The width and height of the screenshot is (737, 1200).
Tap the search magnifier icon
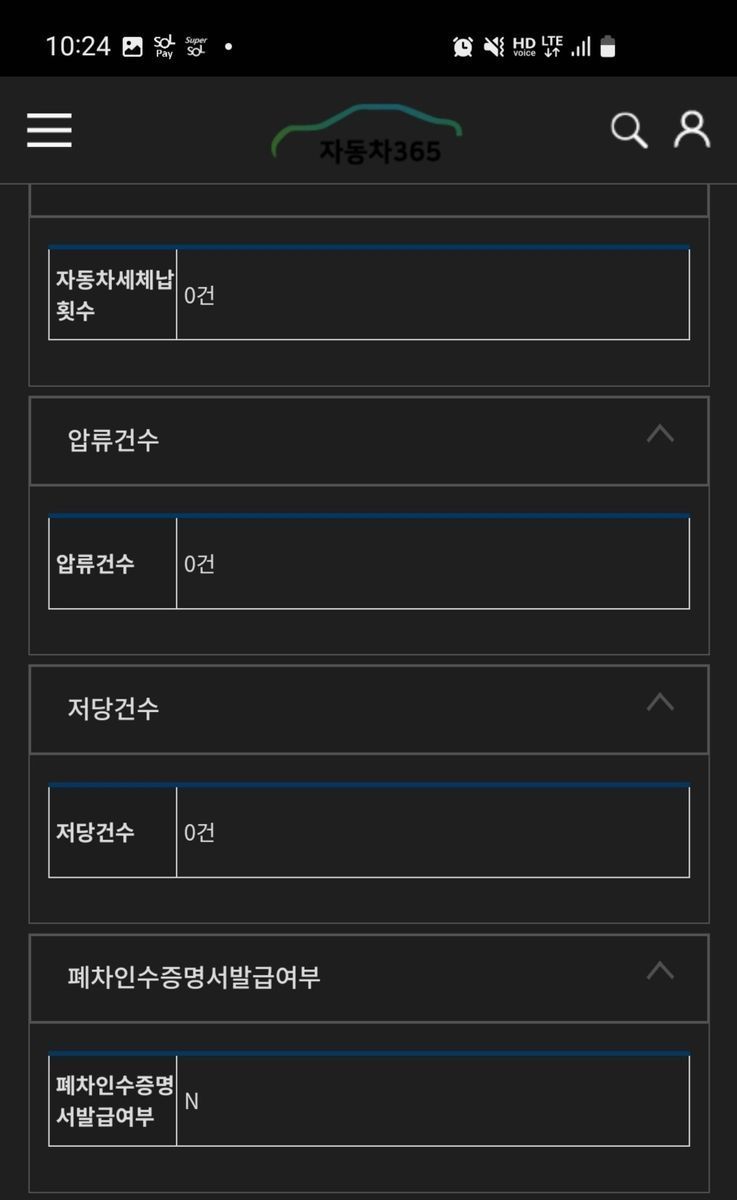[629, 130]
